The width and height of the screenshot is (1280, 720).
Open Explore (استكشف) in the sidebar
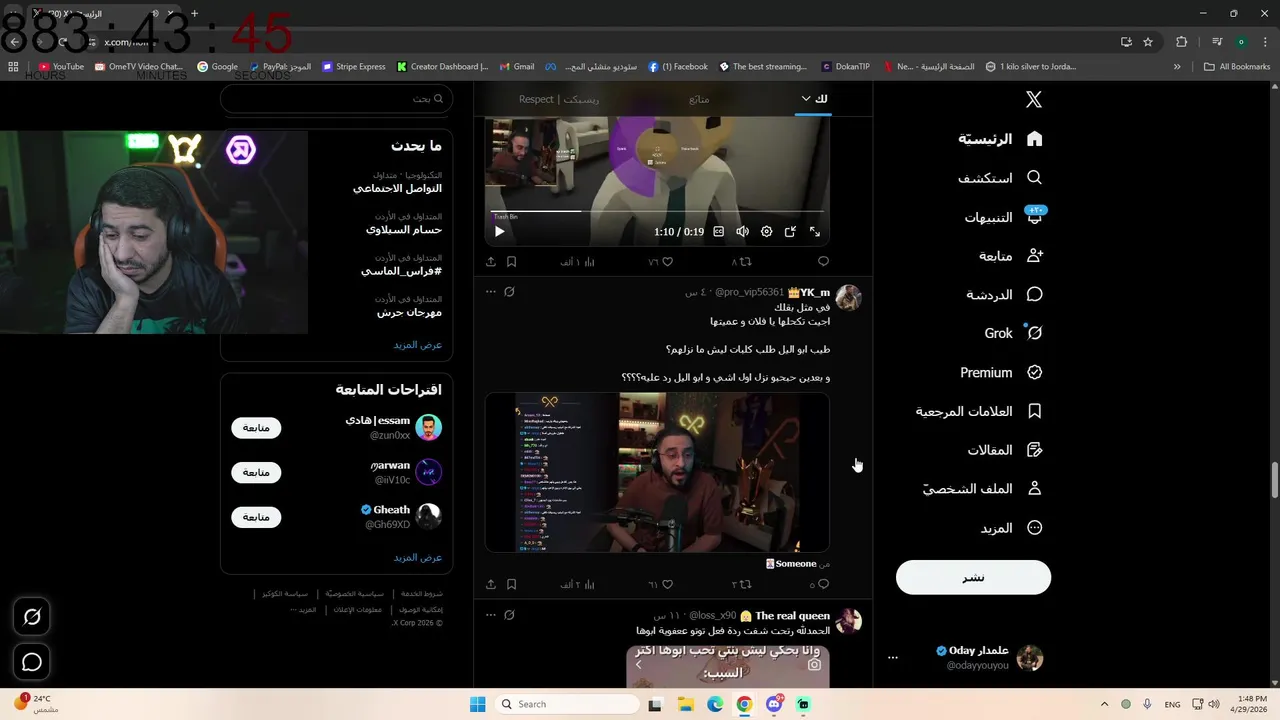pyautogui.click(x=1000, y=178)
